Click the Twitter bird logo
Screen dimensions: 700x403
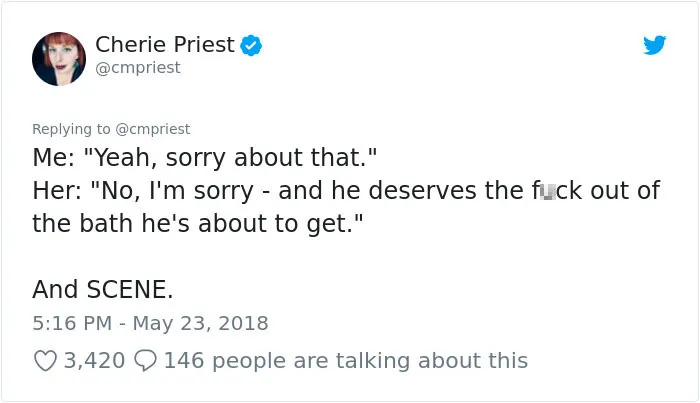[x=654, y=45]
